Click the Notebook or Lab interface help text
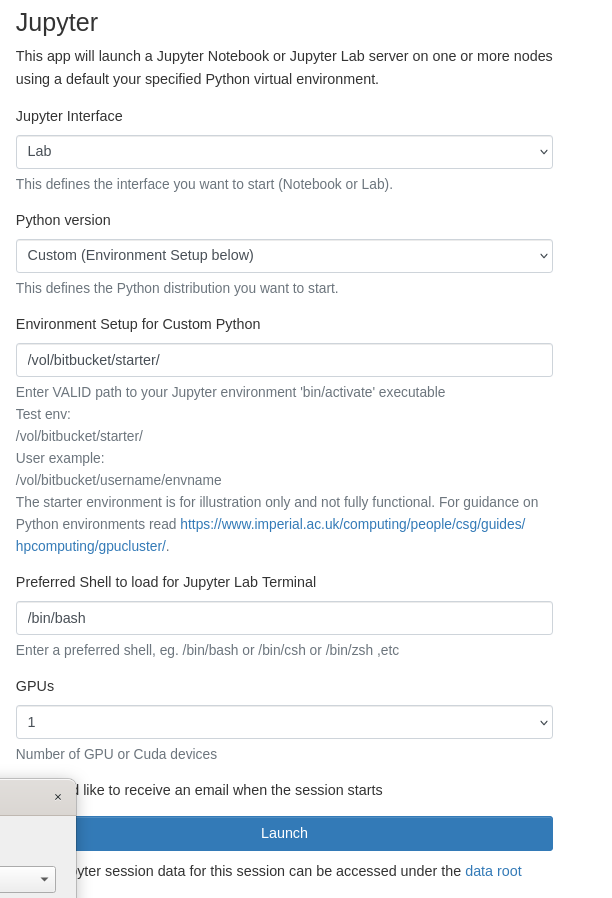This screenshot has width=612, height=898. tap(204, 184)
